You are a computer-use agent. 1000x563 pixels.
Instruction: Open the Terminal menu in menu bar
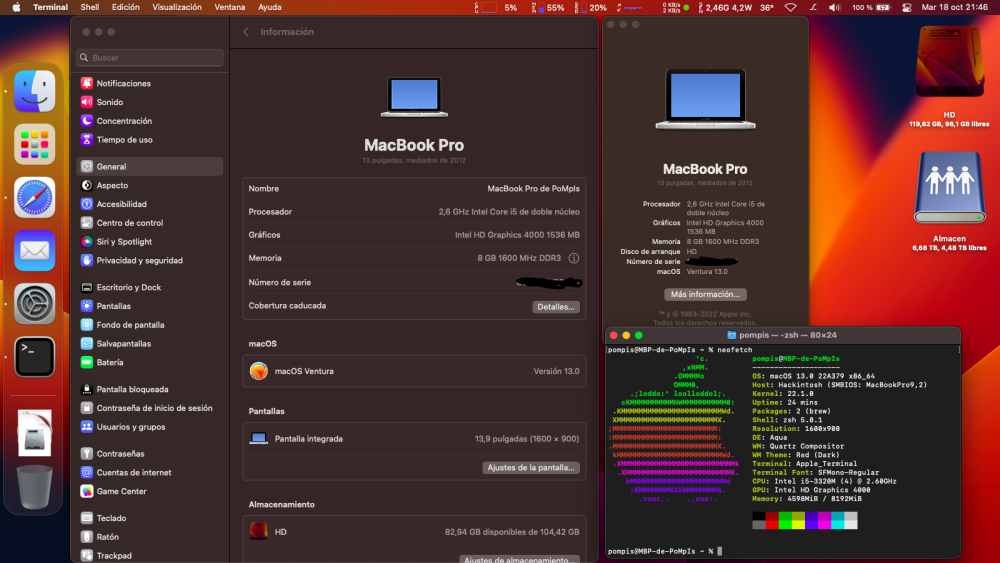tap(50, 8)
